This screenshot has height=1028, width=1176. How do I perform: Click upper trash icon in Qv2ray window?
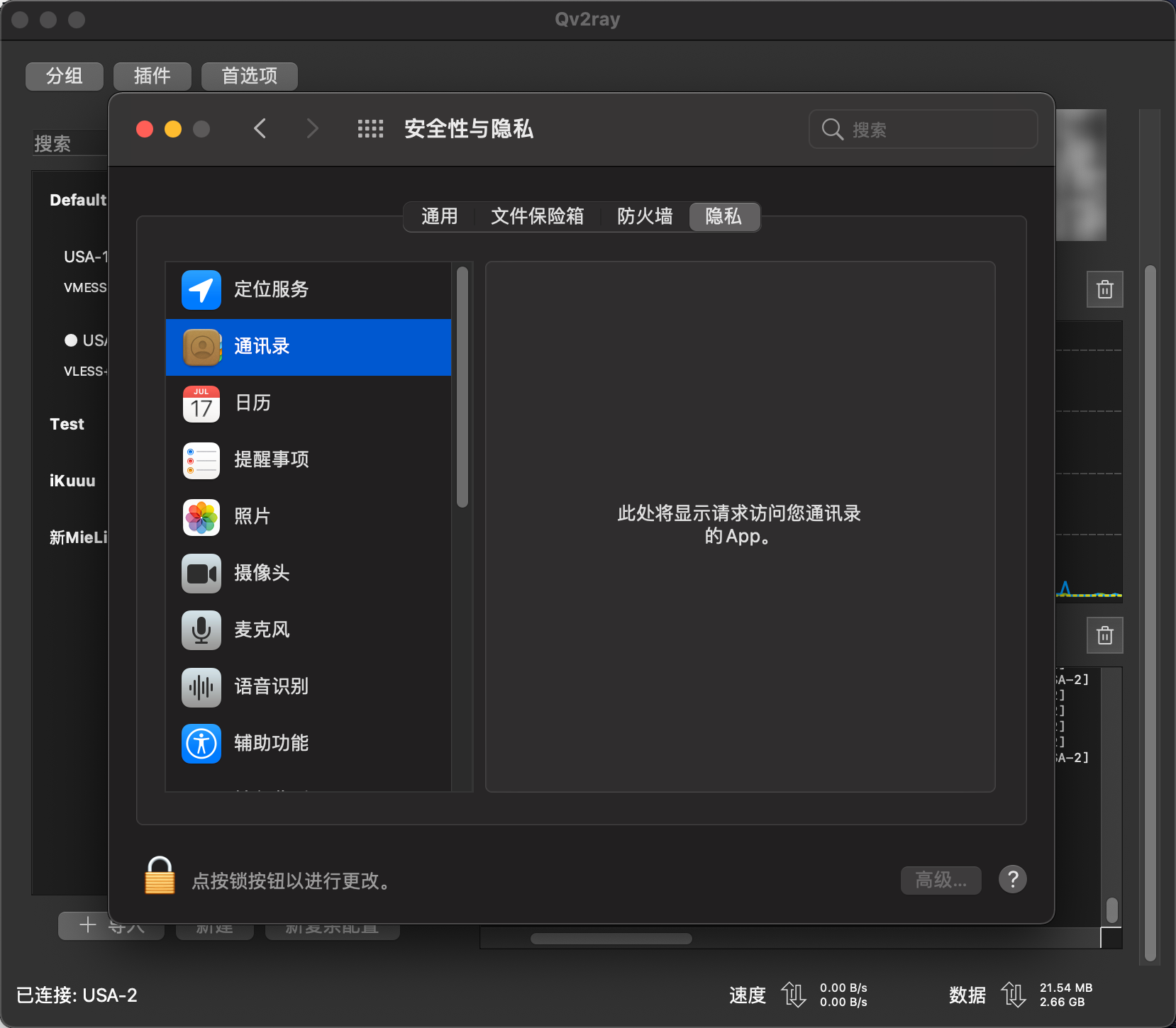(x=1104, y=289)
